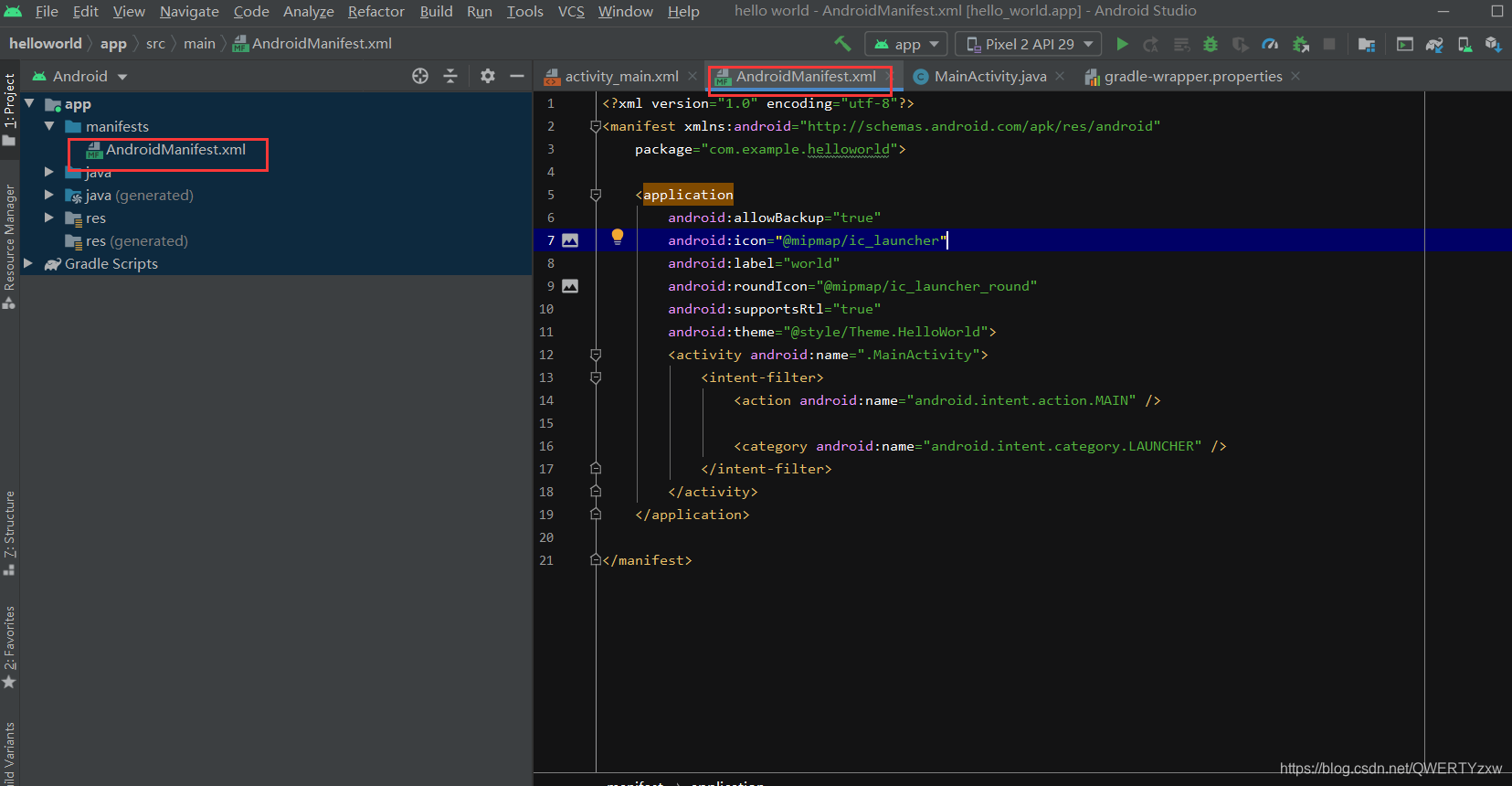This screenshot has height=786, width=1512.
Task: Close the gradle-wrapper.properties tab
Action: (x=1295, y=76)
